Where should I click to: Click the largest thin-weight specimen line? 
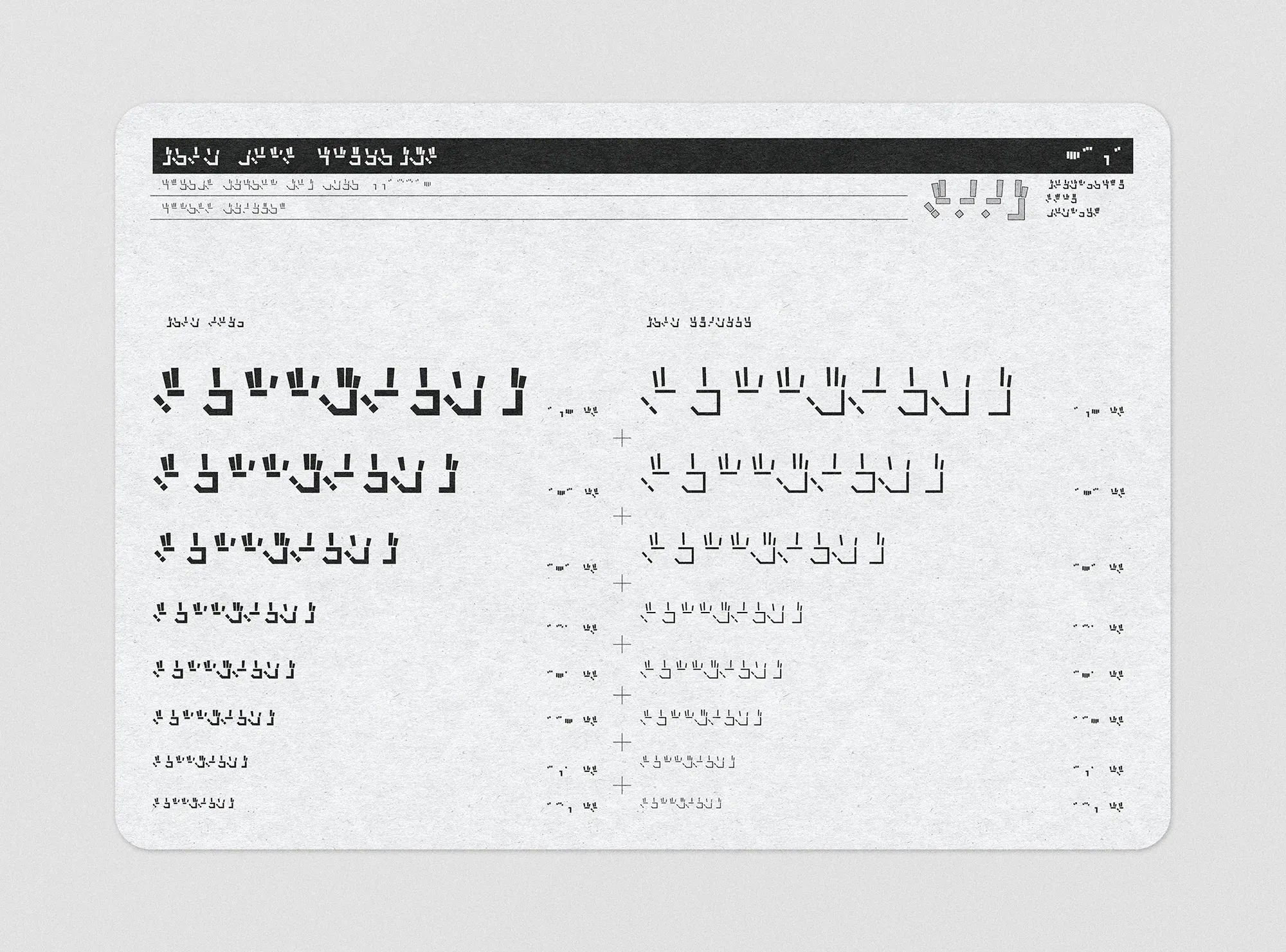tap(827, 391)
